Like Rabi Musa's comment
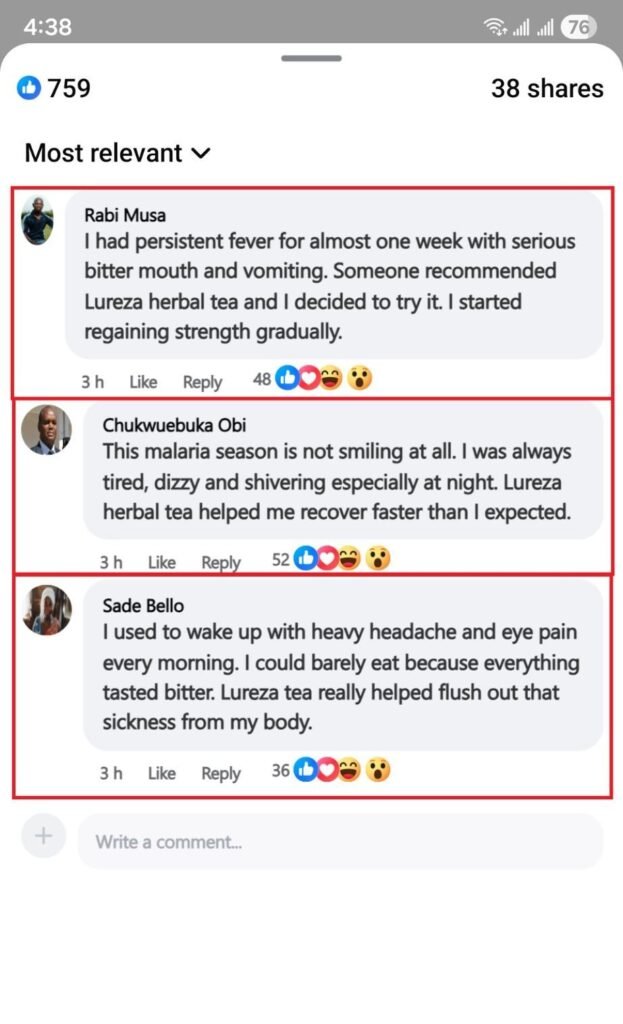The height and width of the screenshot is (1024, 623). click(143, 381)
